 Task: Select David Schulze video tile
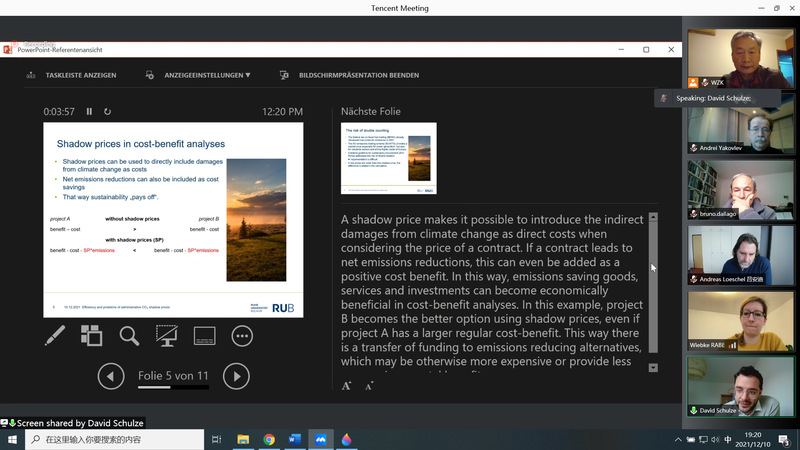(741, 387)
